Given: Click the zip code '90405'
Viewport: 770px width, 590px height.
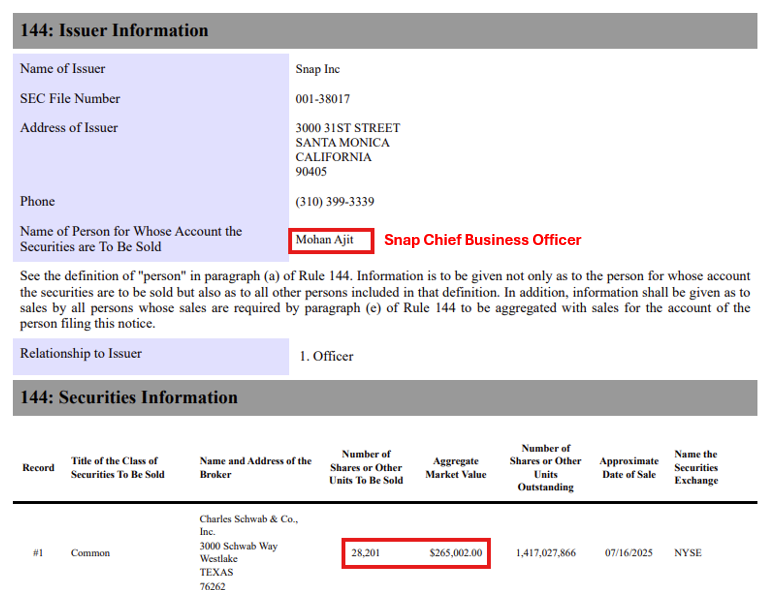Looking at the screenshot, I should pos(311,171).
